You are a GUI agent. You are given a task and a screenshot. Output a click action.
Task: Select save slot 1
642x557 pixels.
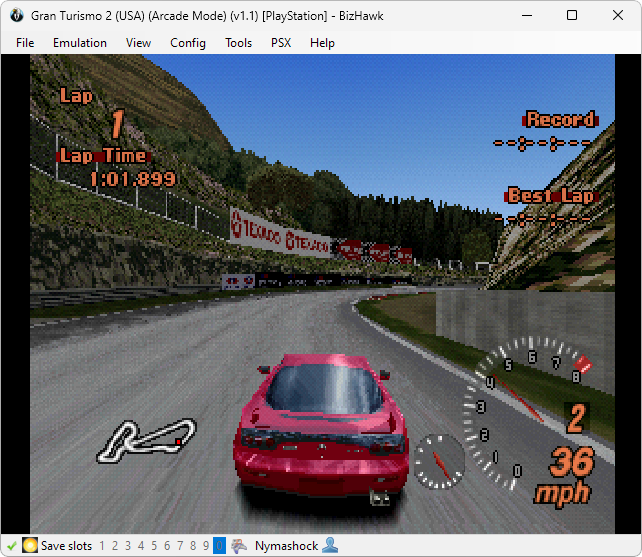[102, 546]
